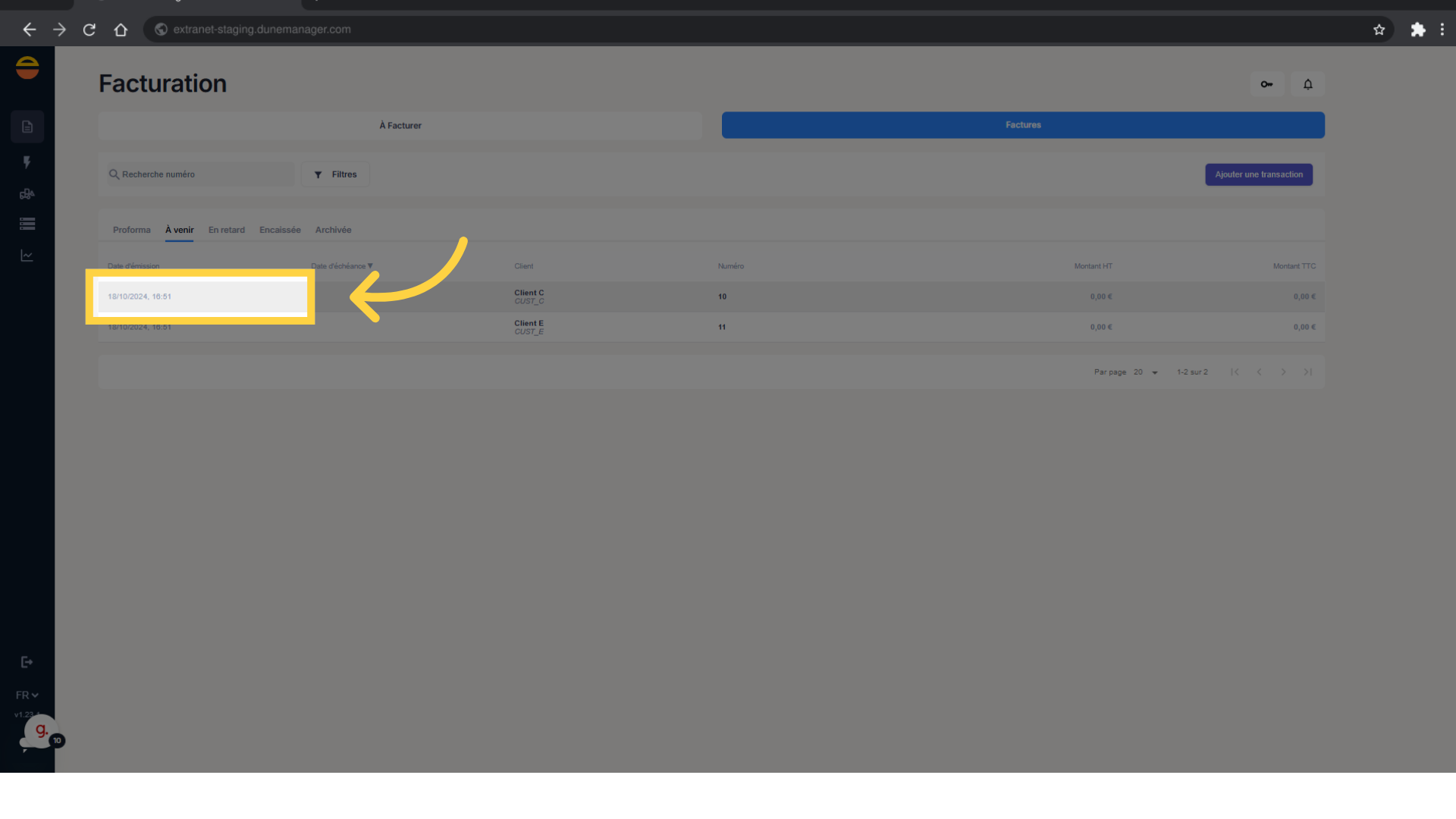The width and height of the screenshot is (1456, 819).
Task: Click the lightning bolt sidebar icon
Action: pos(27,162)
